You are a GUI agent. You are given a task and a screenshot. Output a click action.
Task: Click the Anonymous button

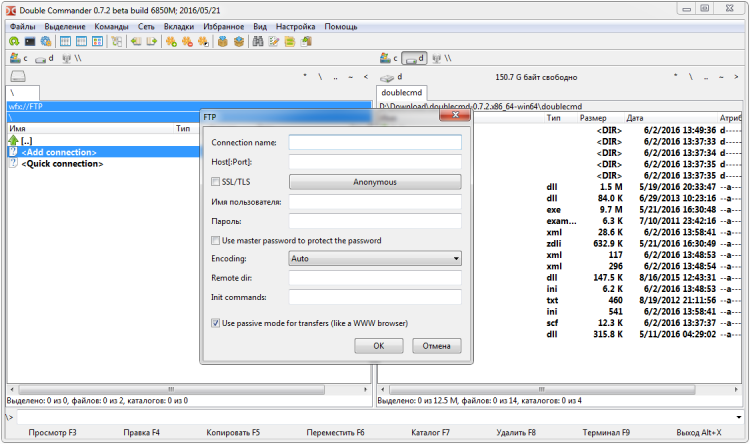(375, 182)
